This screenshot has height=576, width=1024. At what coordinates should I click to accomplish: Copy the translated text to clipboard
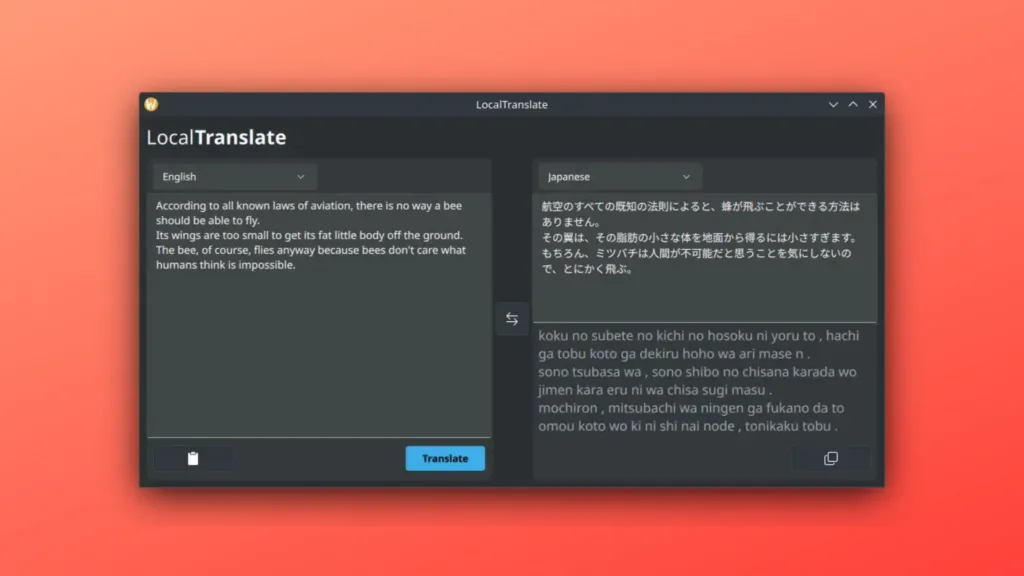[x=830, y=458]
